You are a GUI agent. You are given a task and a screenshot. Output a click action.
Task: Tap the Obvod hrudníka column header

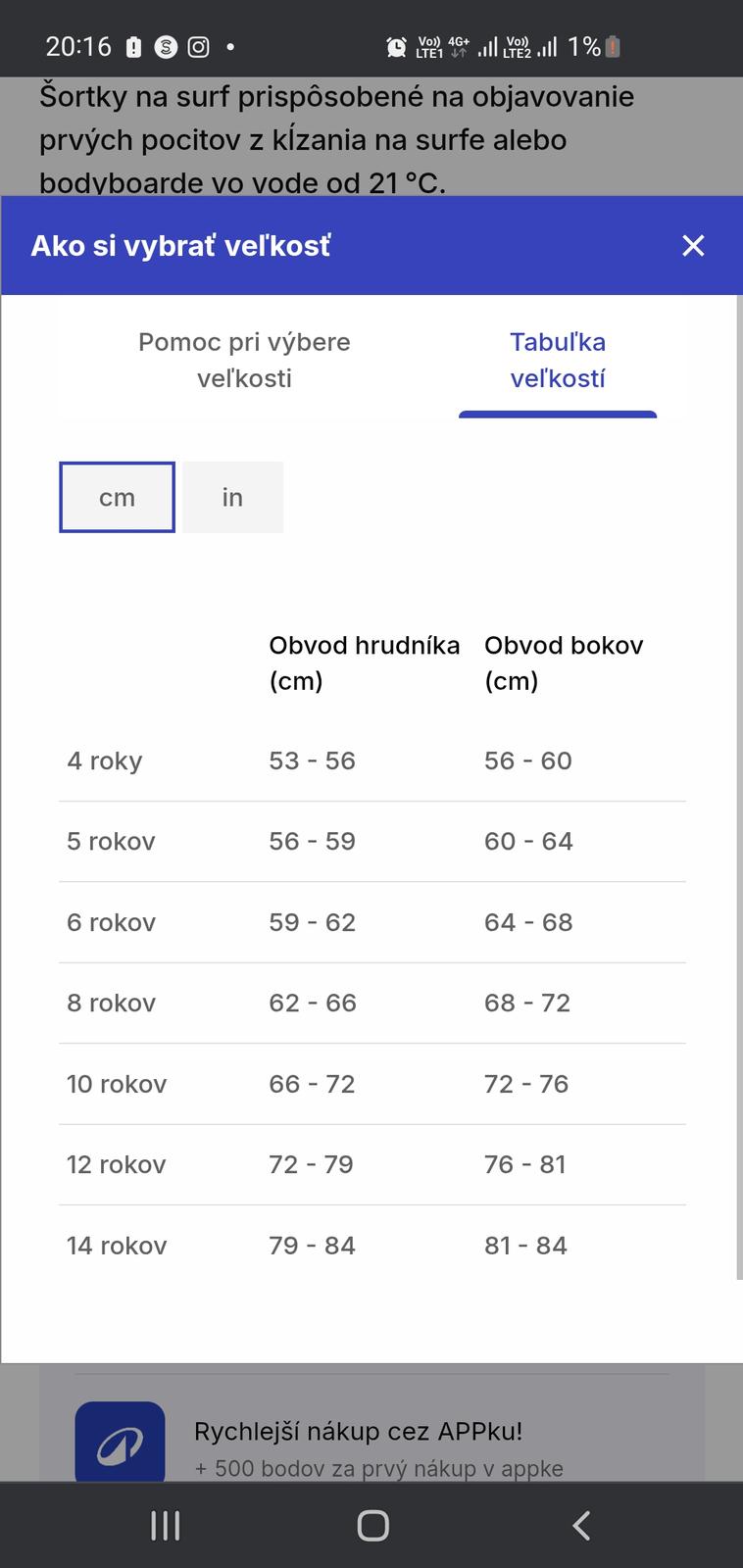point(364,662)
